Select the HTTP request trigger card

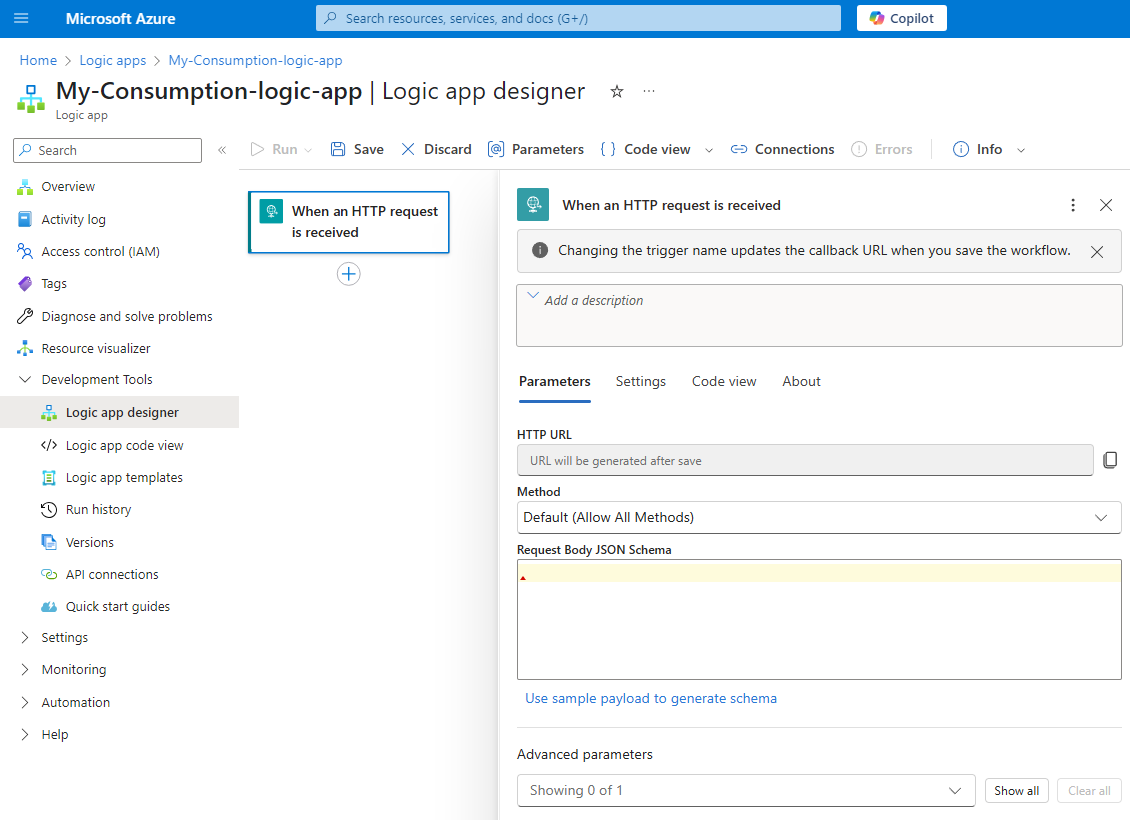[x=349, y=222]
